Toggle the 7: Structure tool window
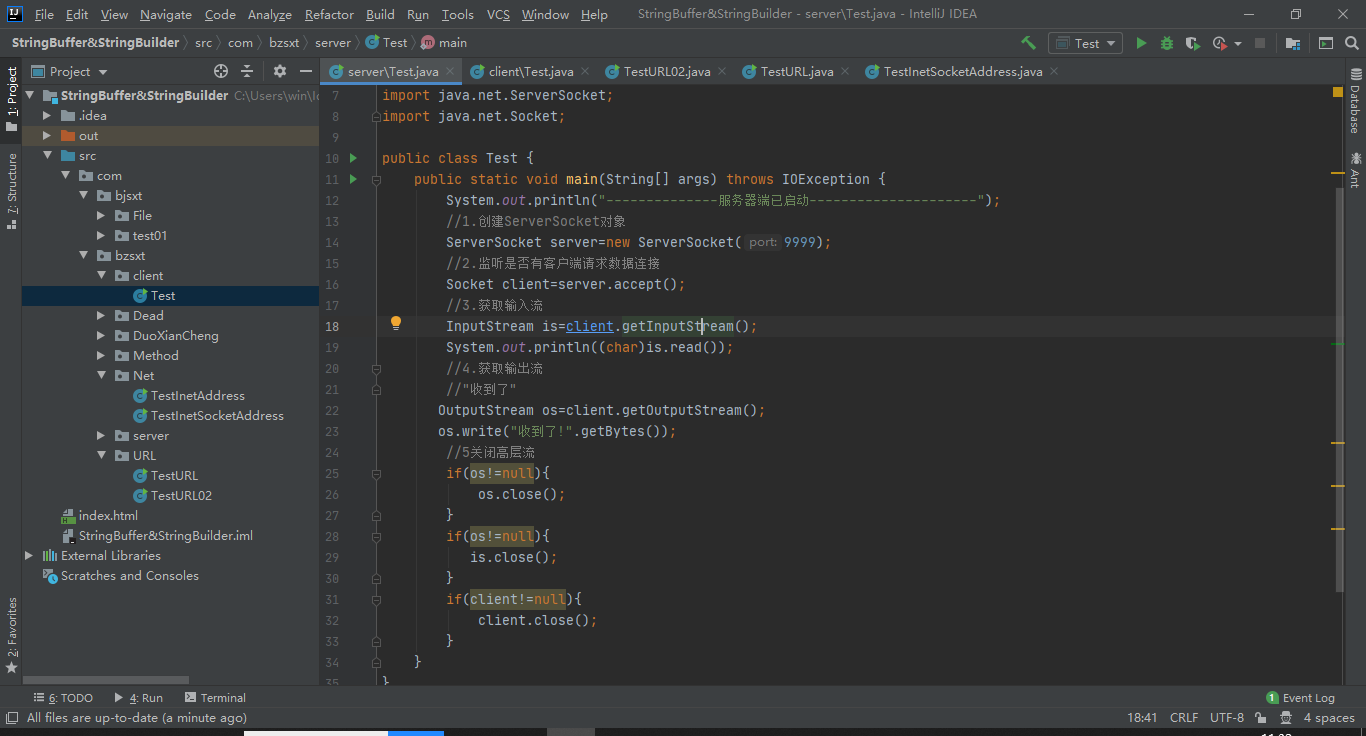The width and height of the screenshot is (1366, 736). [x=11, y=191]
